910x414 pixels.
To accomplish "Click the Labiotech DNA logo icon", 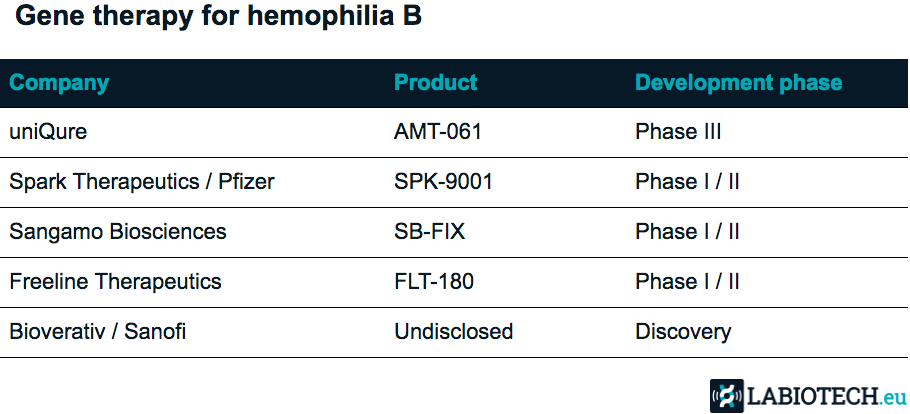I will pyautogui.click(x=727, y=396).
